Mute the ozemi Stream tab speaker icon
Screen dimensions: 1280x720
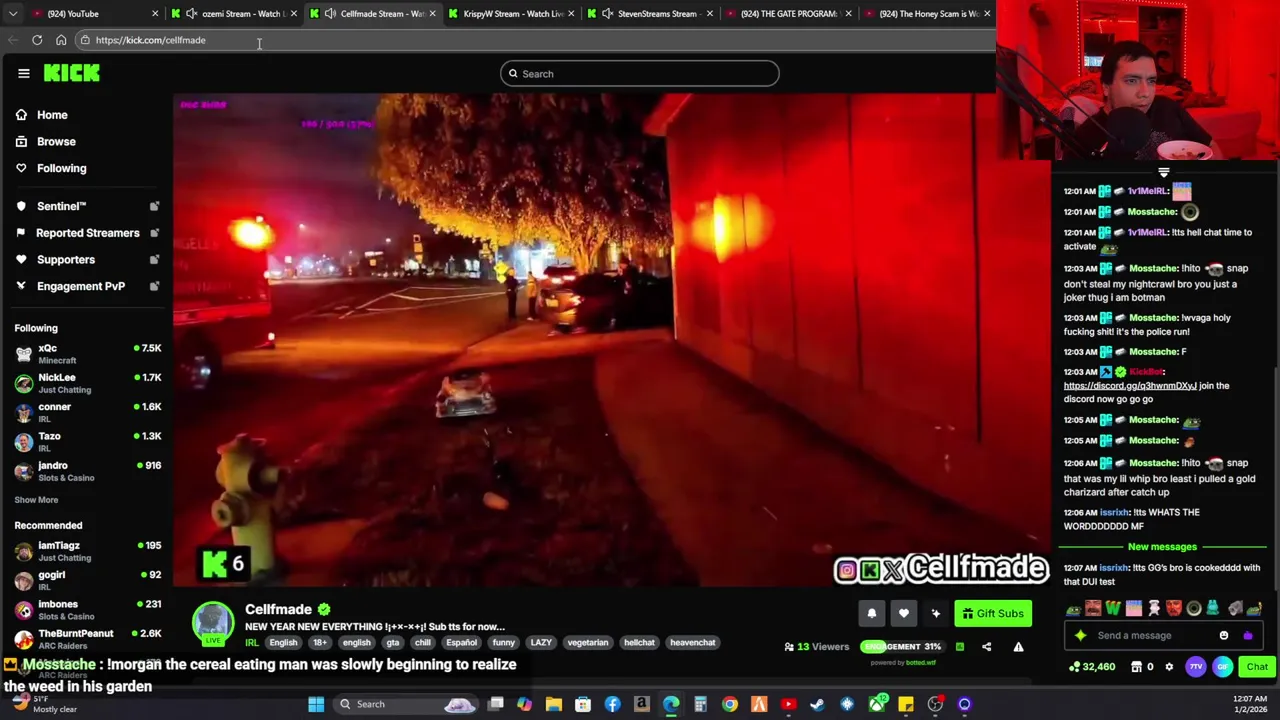pyautogui.click(x=191, y=14)
